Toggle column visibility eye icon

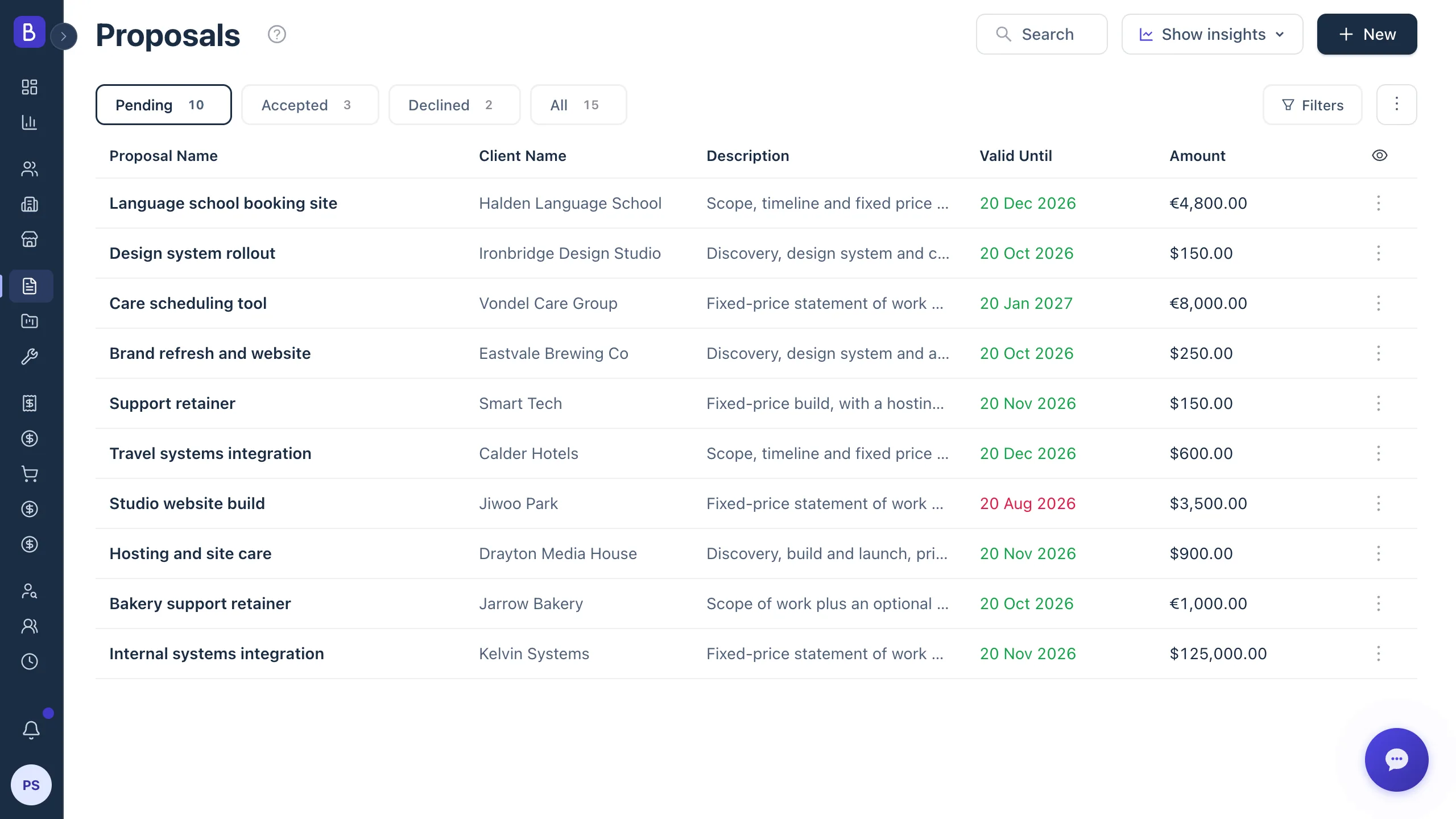point(1380,155)
